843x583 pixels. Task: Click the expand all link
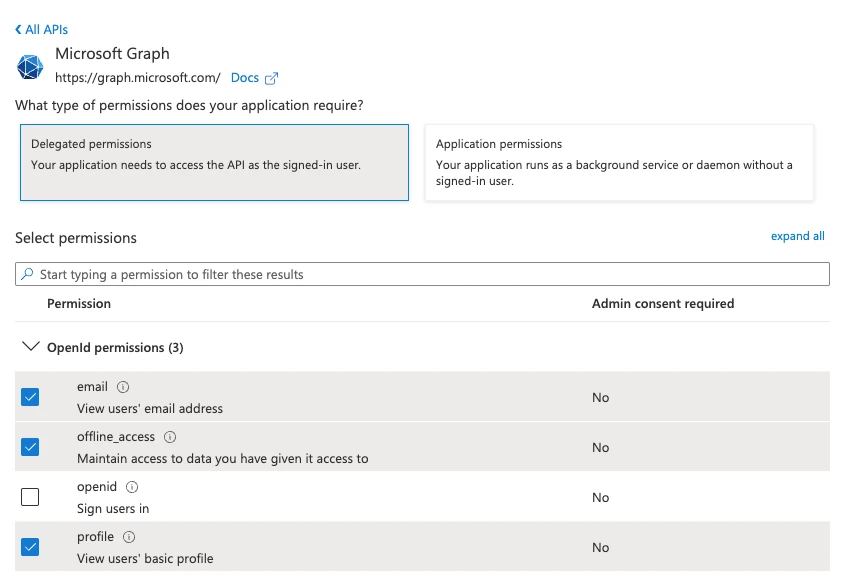(797, 236)
